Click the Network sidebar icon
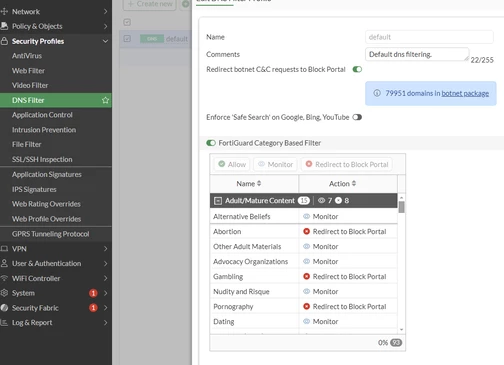Viewport: 504px width, 365px height. click(4, 12)
